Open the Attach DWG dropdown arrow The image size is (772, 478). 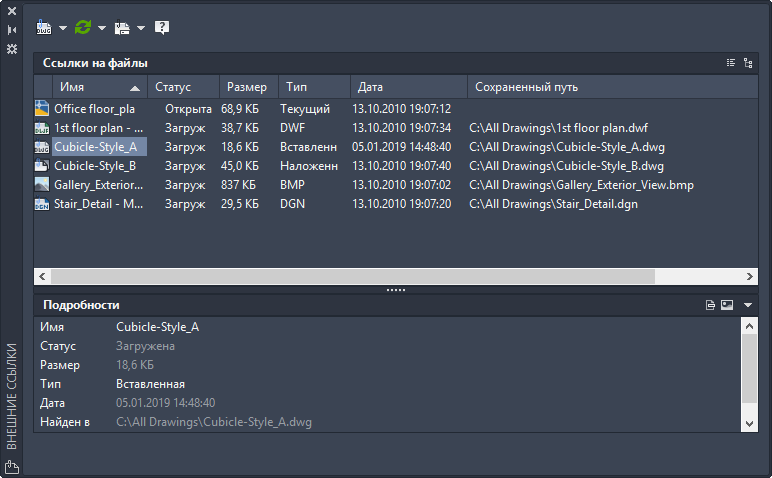[x=63, y=28]
